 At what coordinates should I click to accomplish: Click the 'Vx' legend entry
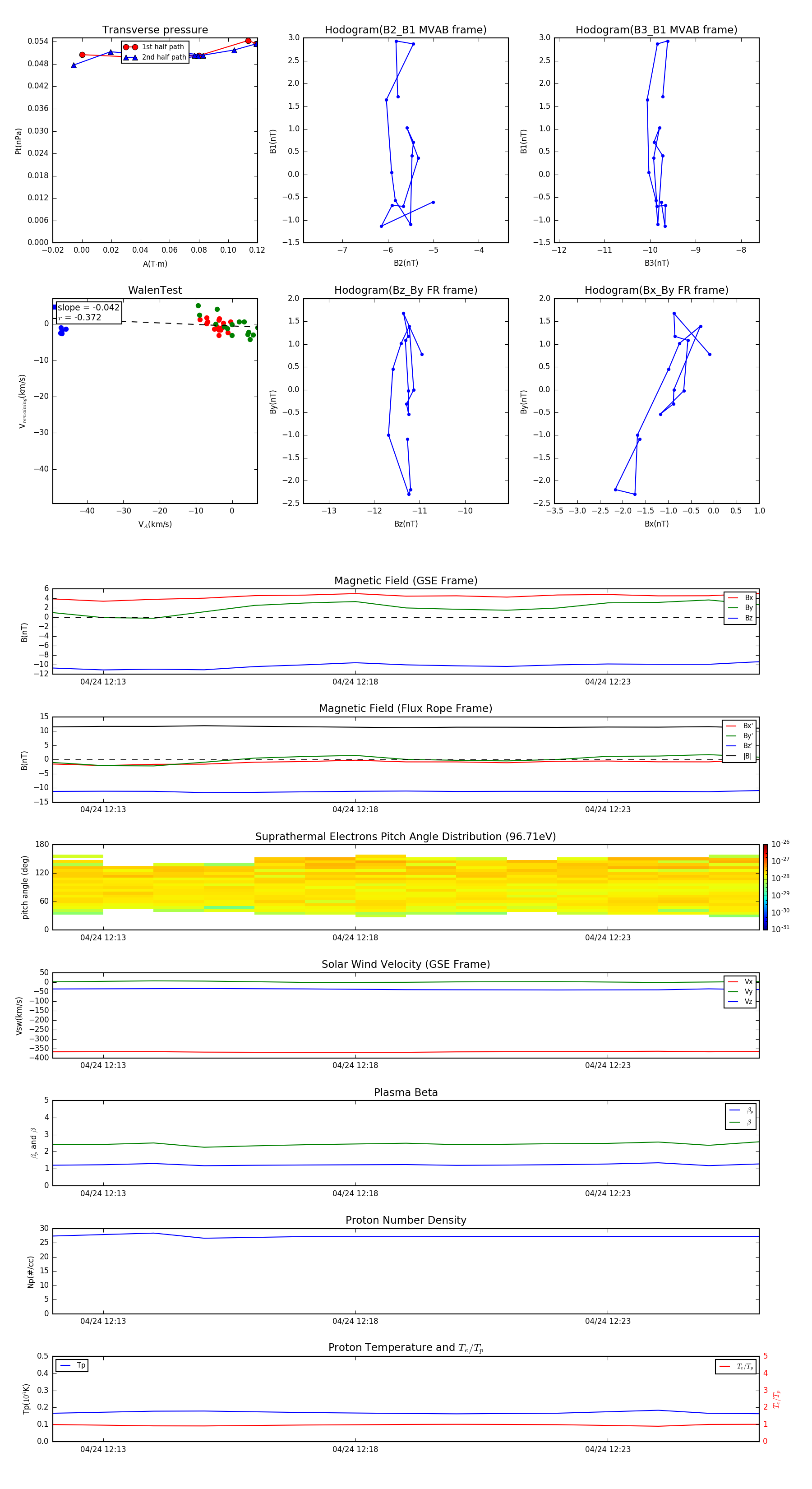(x=740, y=981)
